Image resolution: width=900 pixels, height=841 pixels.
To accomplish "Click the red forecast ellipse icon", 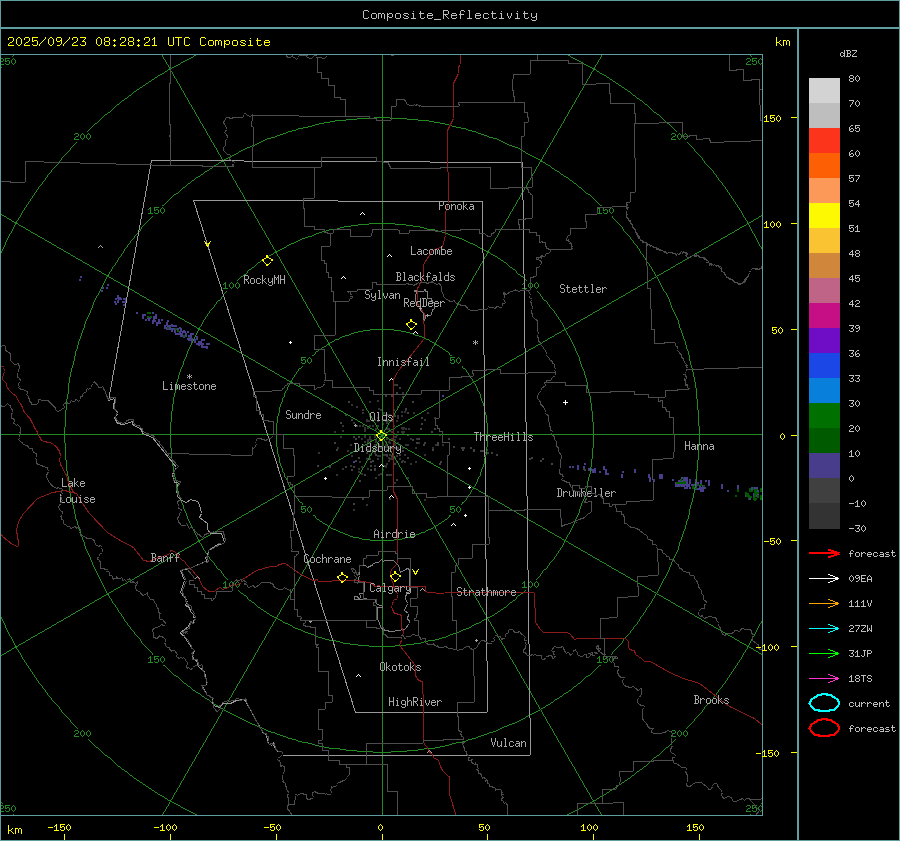I will click(x=824, y=728).
